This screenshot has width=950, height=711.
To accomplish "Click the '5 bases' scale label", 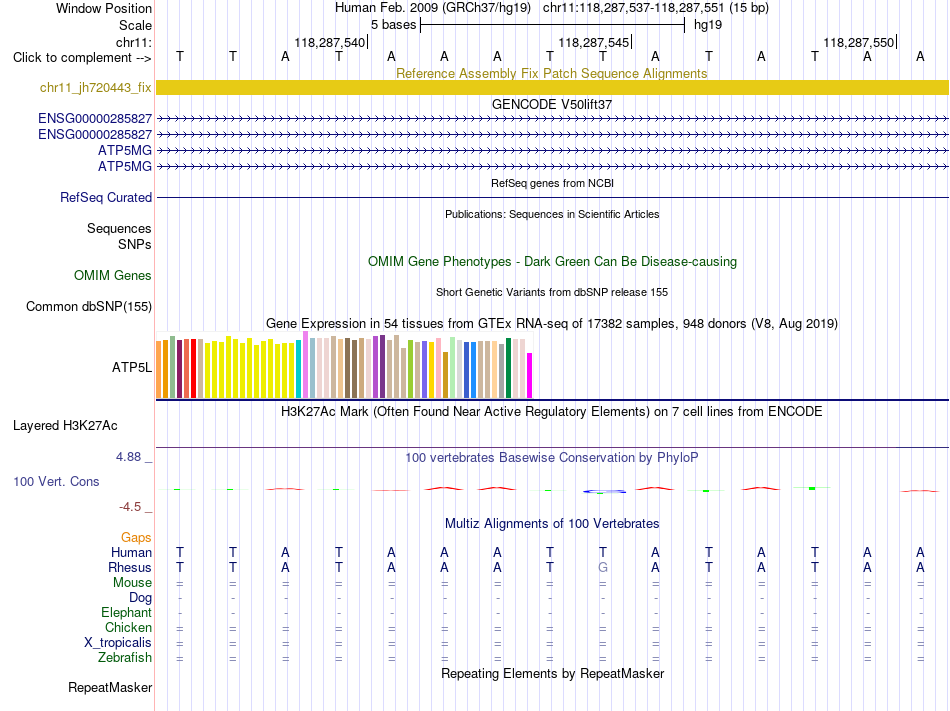I will 394,25.
